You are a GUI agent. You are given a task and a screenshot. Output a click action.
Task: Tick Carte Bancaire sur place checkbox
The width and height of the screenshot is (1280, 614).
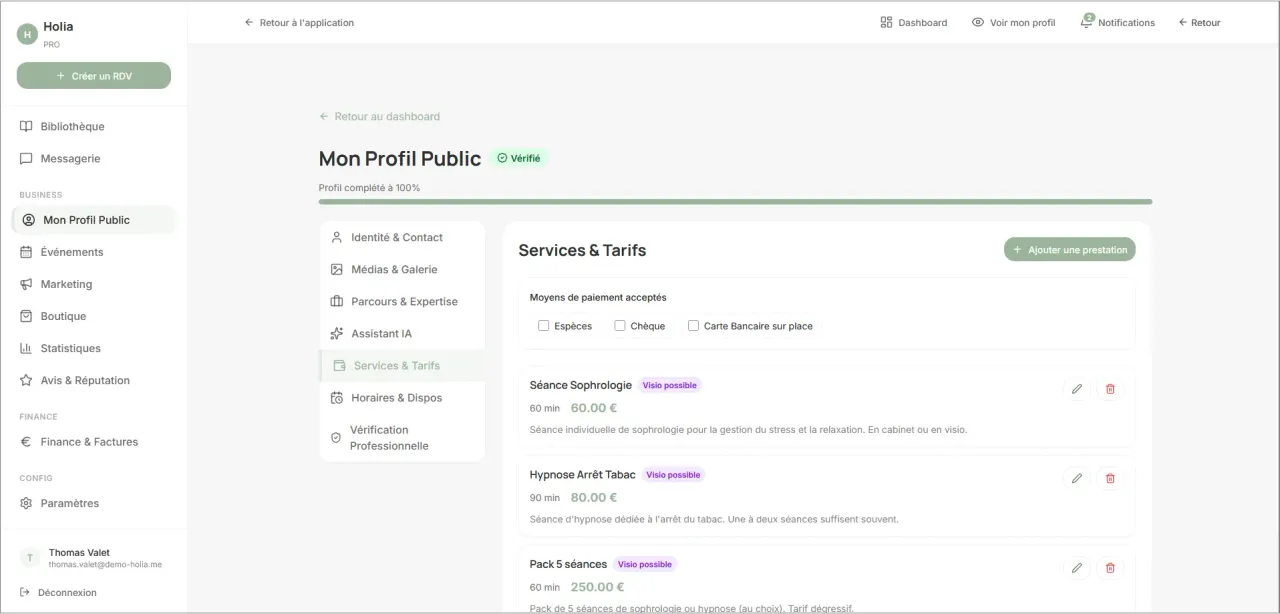click(x=694, y=326)
